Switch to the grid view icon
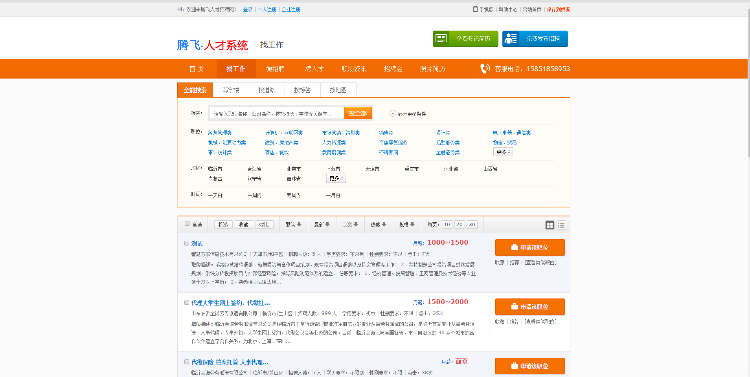The width and height of the screenshot is (750, 377). (550, 225)
